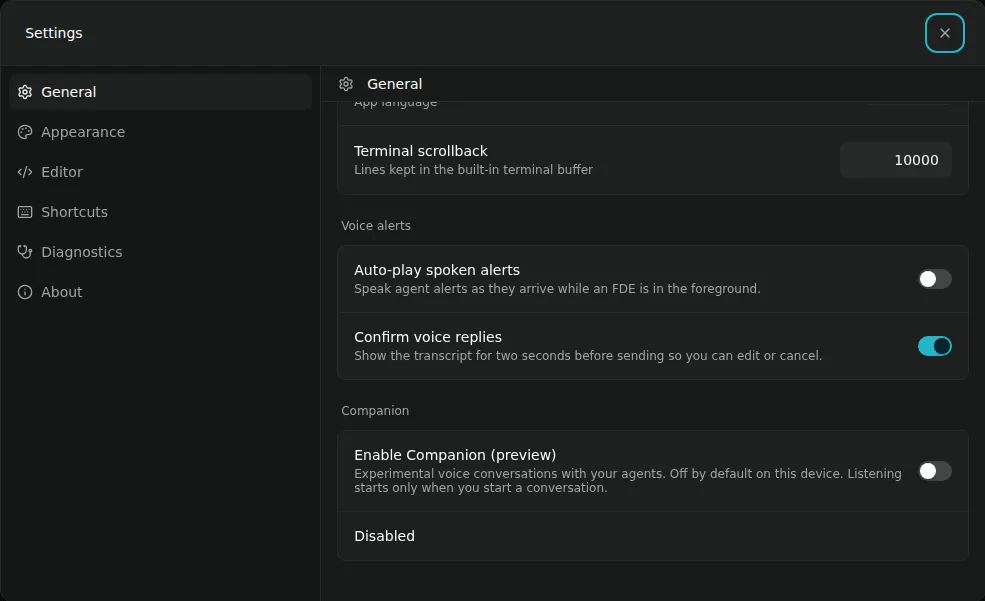Go to the Editor settings section
This screenshot has height=601, width=985.
[161, 172]
